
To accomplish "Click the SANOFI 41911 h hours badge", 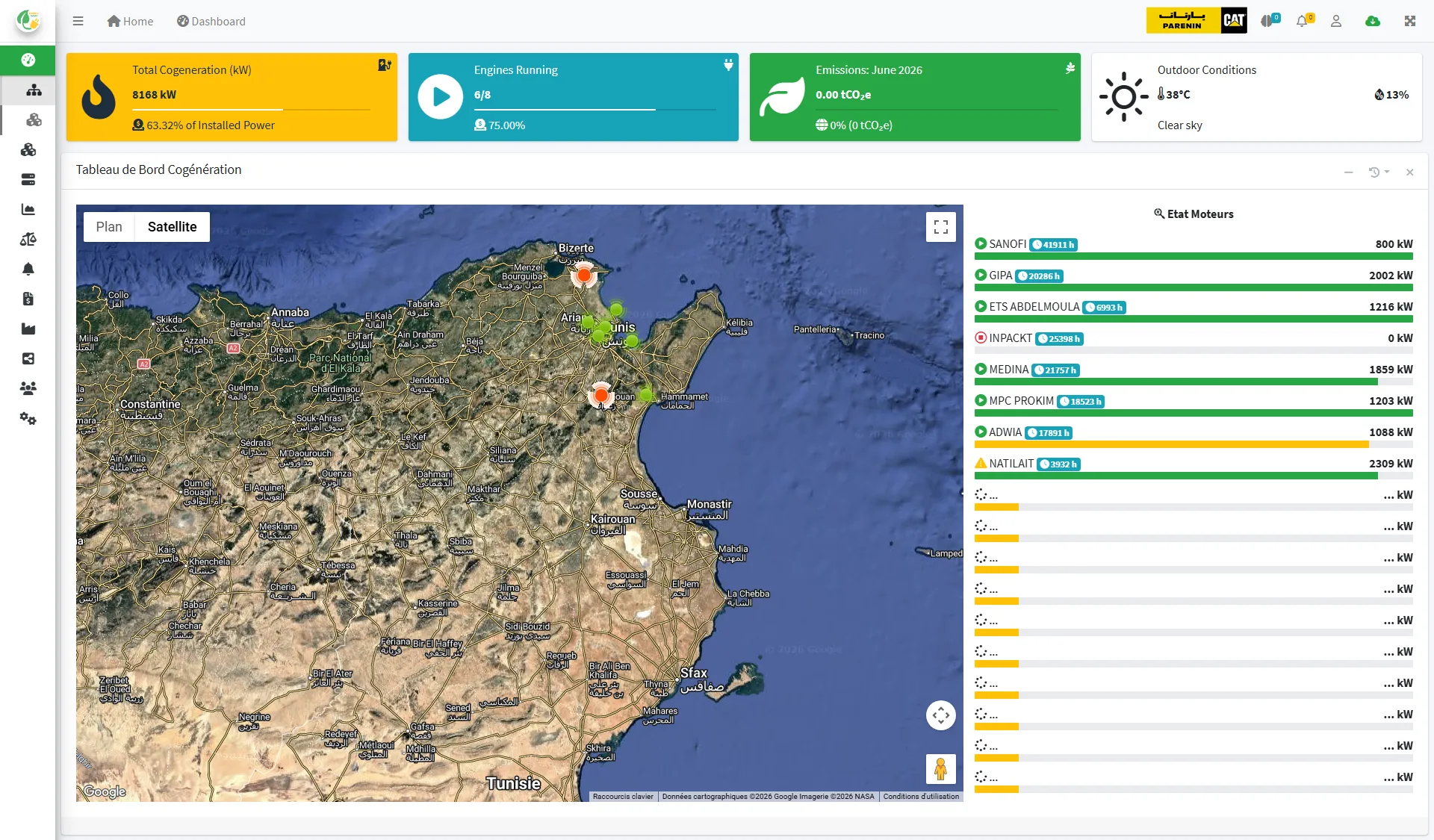I will (x=1053, y=245).
